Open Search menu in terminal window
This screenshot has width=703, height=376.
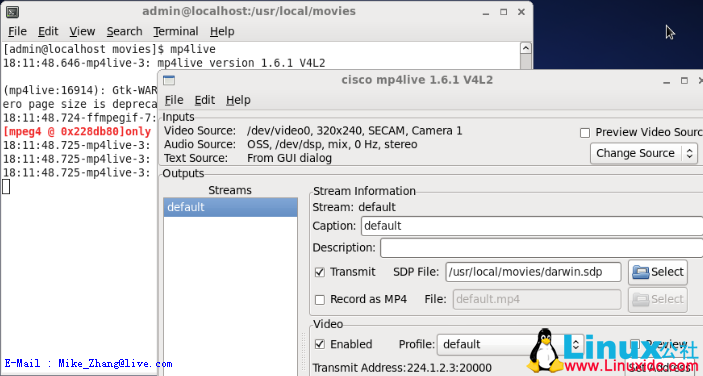pyautogui.click(x=124, y=31)
